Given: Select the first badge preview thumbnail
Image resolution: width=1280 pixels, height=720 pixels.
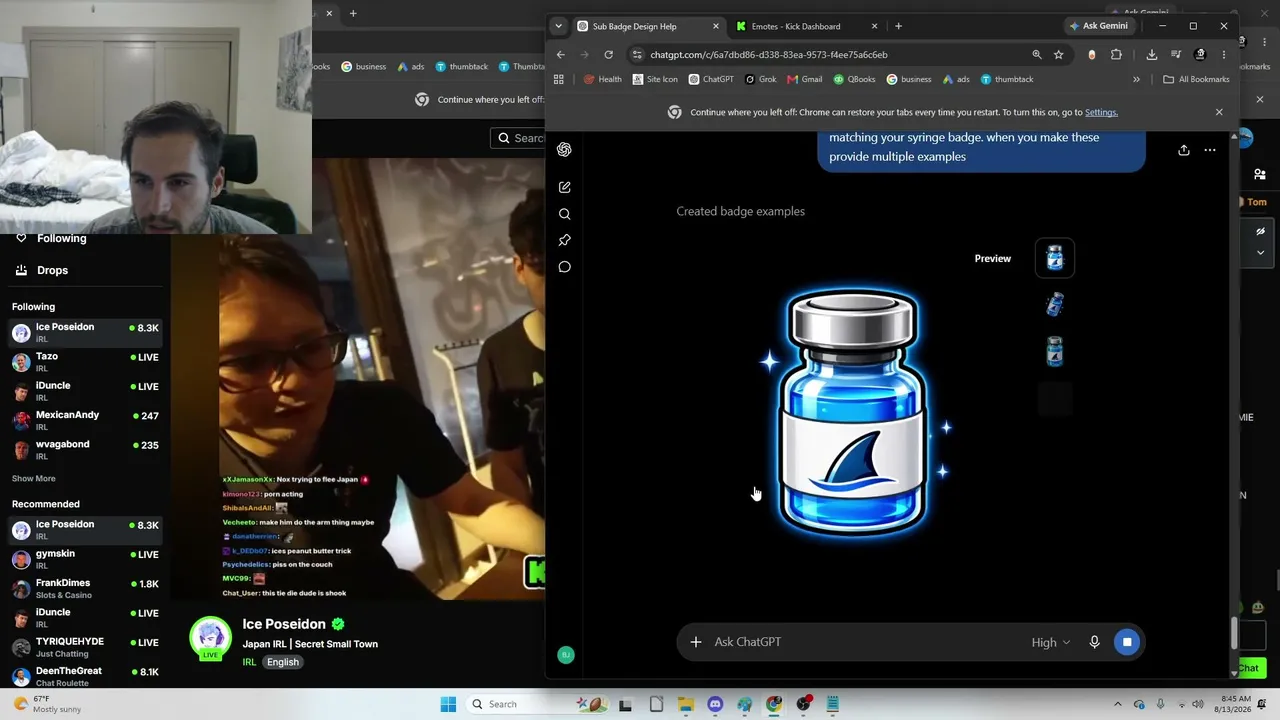Looking at the screenshot, I should pyautogui.click(x=1054, y=258).
